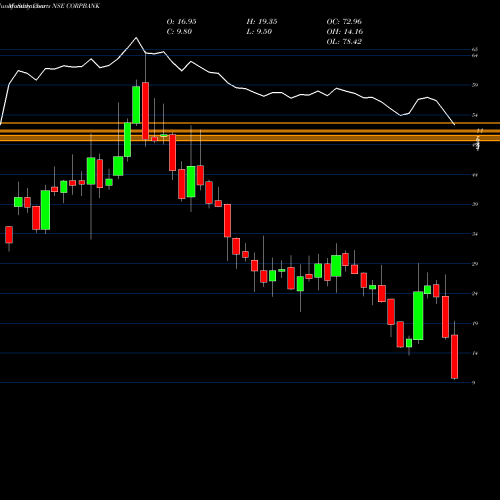The height and width of the screenshot is (500, 500).
Task: Click the peak of the white line
Action: pyautogui.click(x=136, y=38)
